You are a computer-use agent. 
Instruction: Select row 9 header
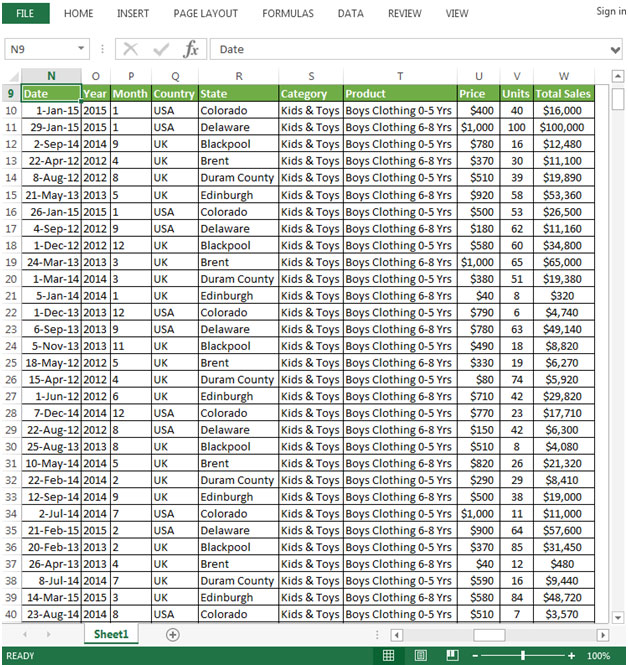[11, 94]
